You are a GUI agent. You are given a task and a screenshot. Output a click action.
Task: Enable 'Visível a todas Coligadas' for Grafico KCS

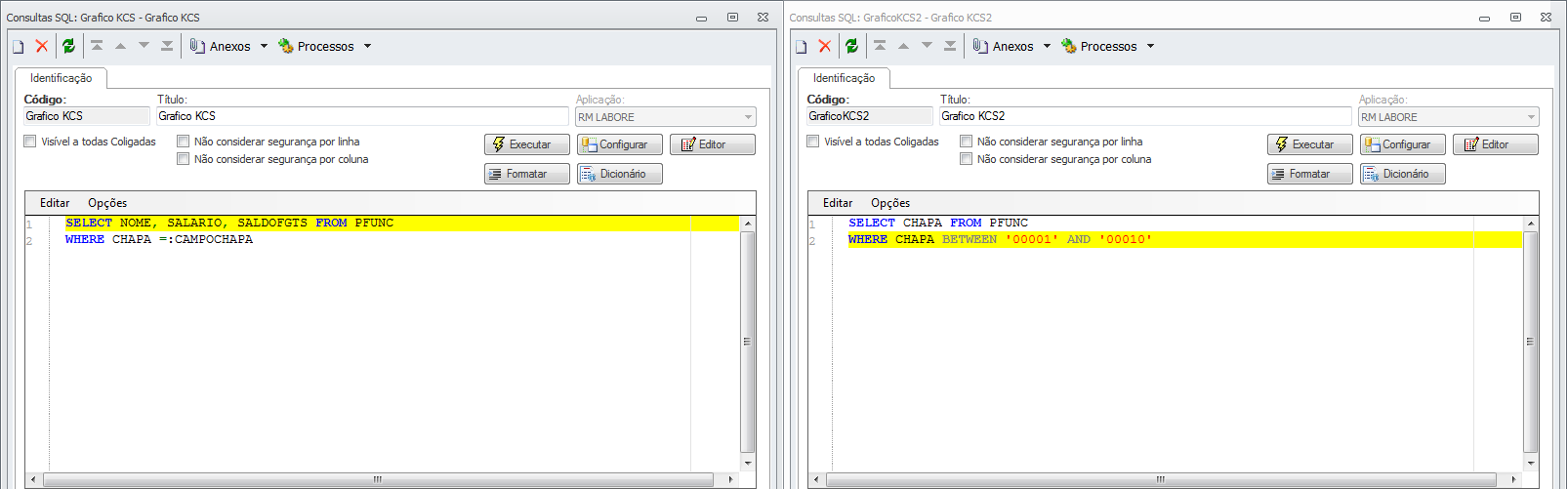[x=30, y=142]
